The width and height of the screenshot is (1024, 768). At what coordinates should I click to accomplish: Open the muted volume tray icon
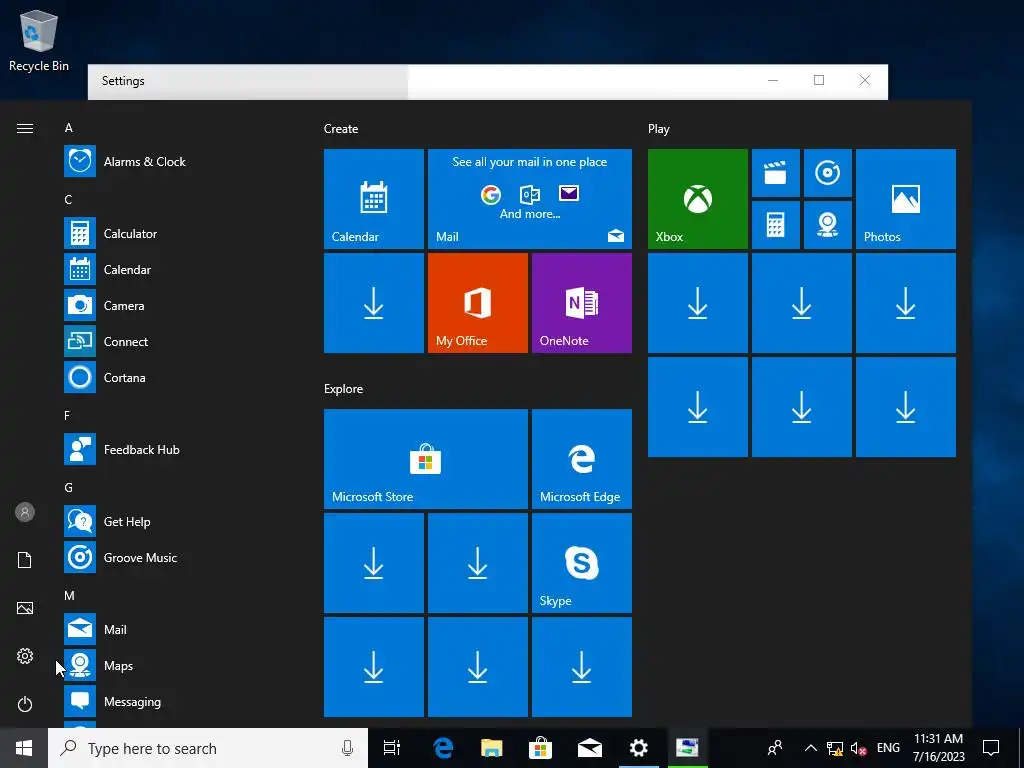pos(858,748)
